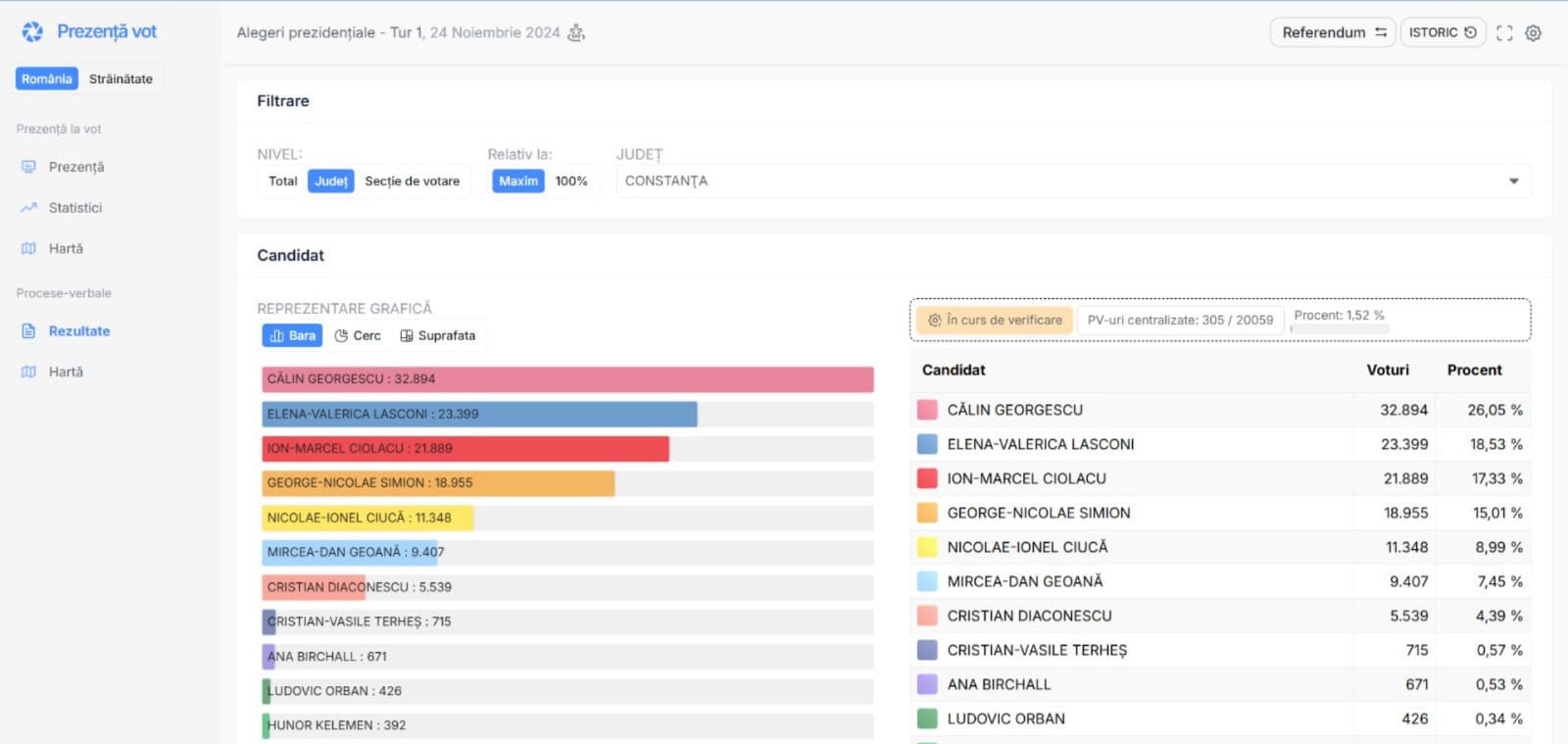The height and width of the screenshot is (744, 1568).
Task: Select Județ level filter
Action: point(331,181)
